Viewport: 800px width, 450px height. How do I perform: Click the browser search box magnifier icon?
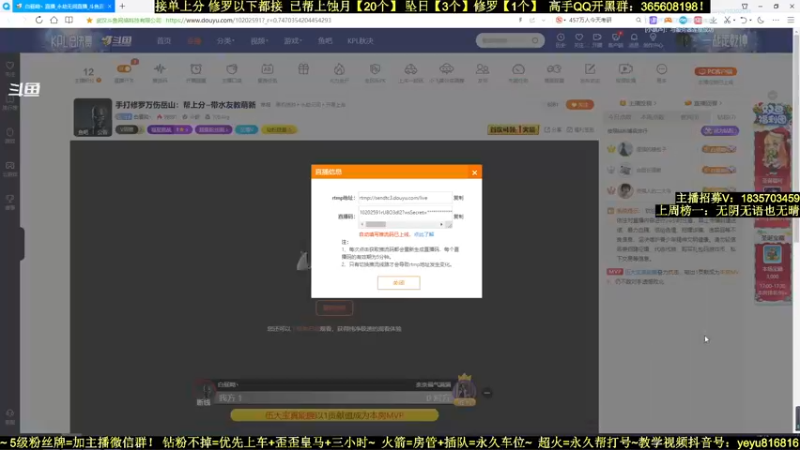pos(638,20)
